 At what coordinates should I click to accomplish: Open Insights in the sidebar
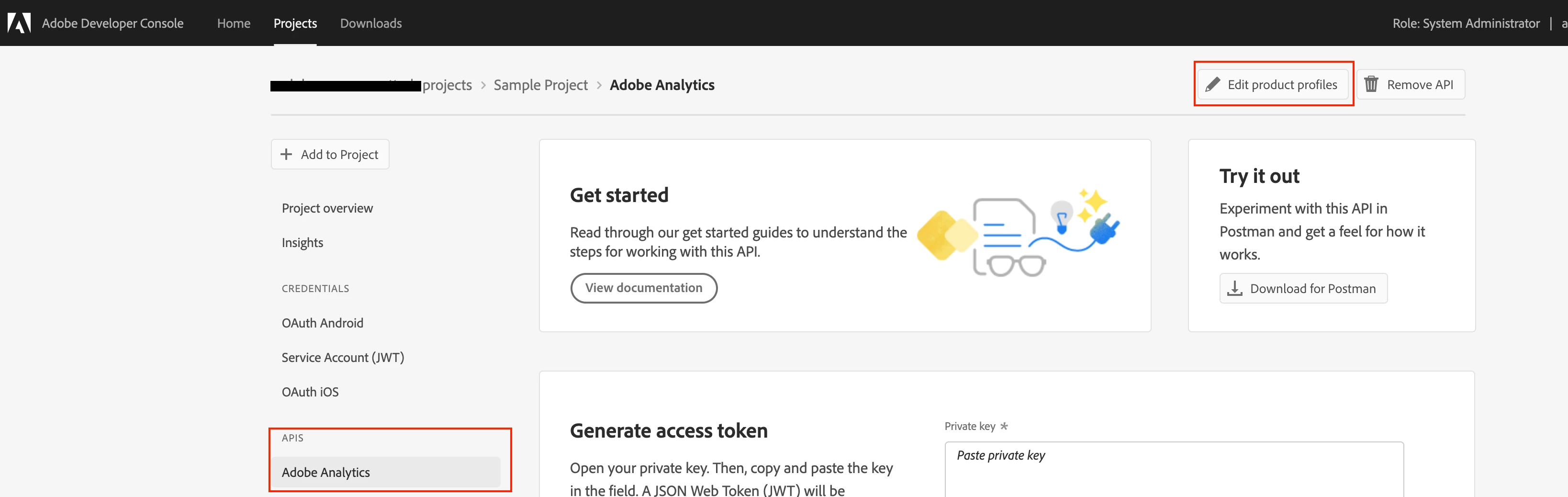(x=302, y=242)
